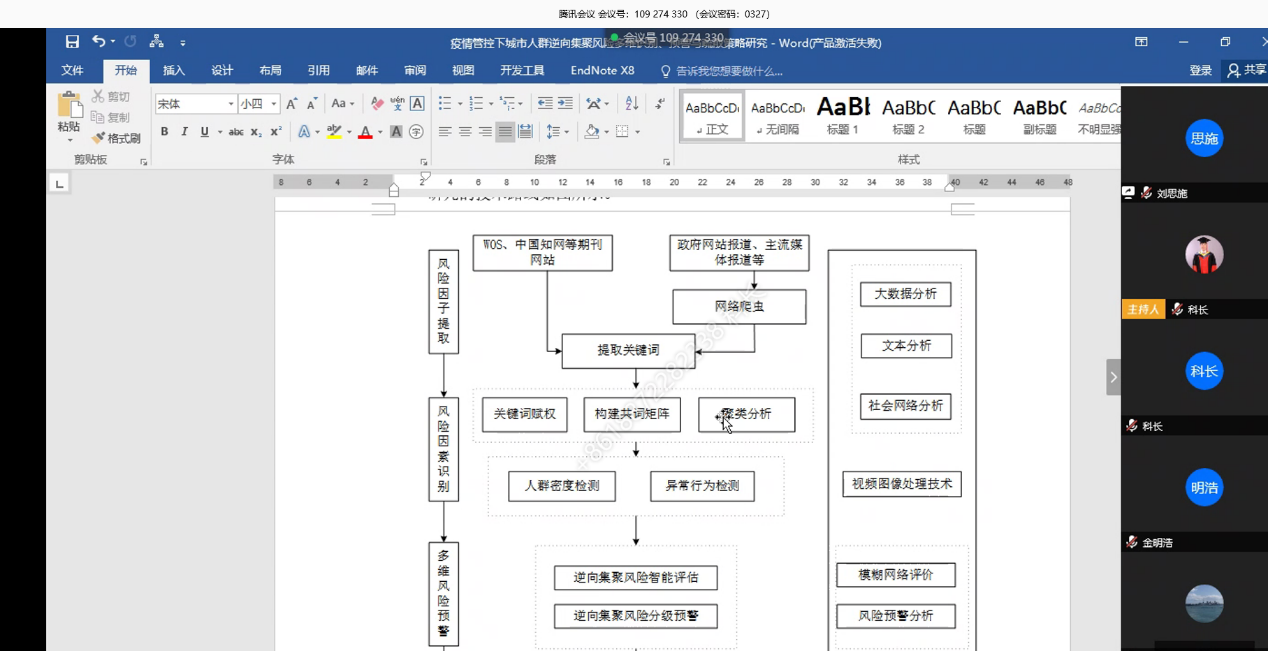Toggle bold formatting
The image size is (1268, 651).
(x=165, y=132)
